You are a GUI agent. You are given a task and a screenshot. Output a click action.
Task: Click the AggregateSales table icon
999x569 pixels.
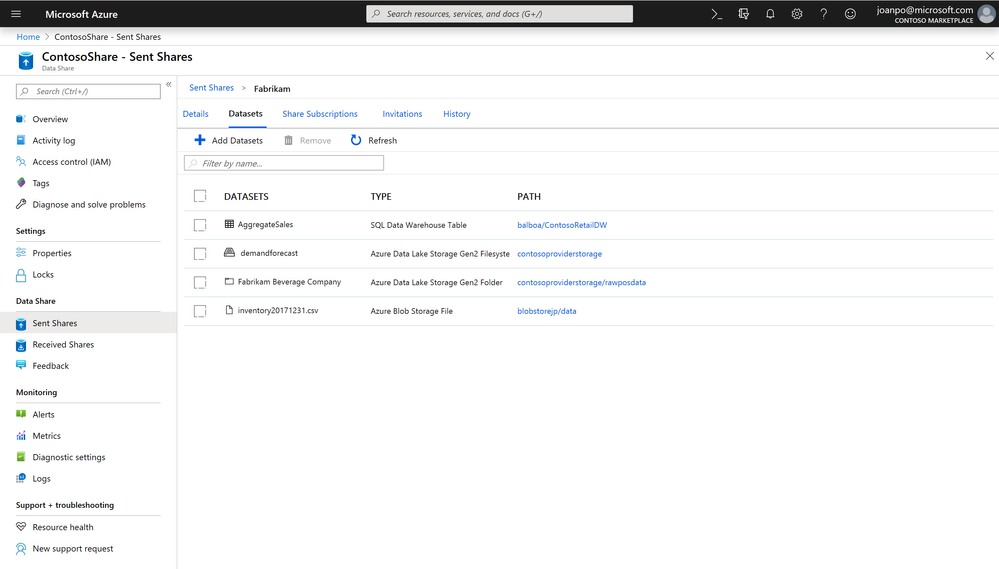point(229,224)
